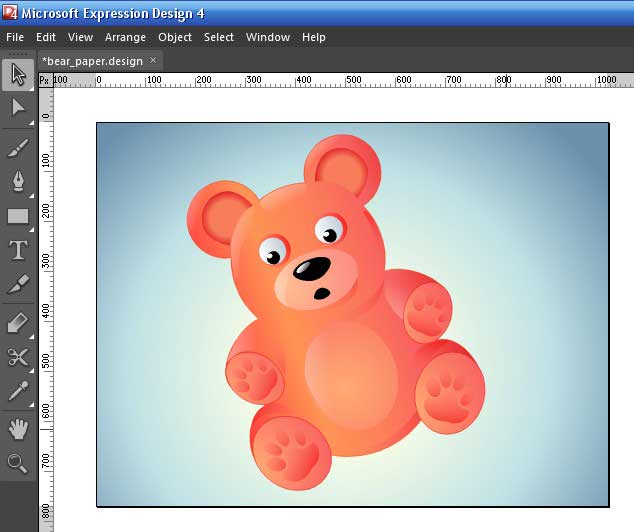This screenshot has width=634, height=532.
Task: Open the File menu
Action: [15, 37]
